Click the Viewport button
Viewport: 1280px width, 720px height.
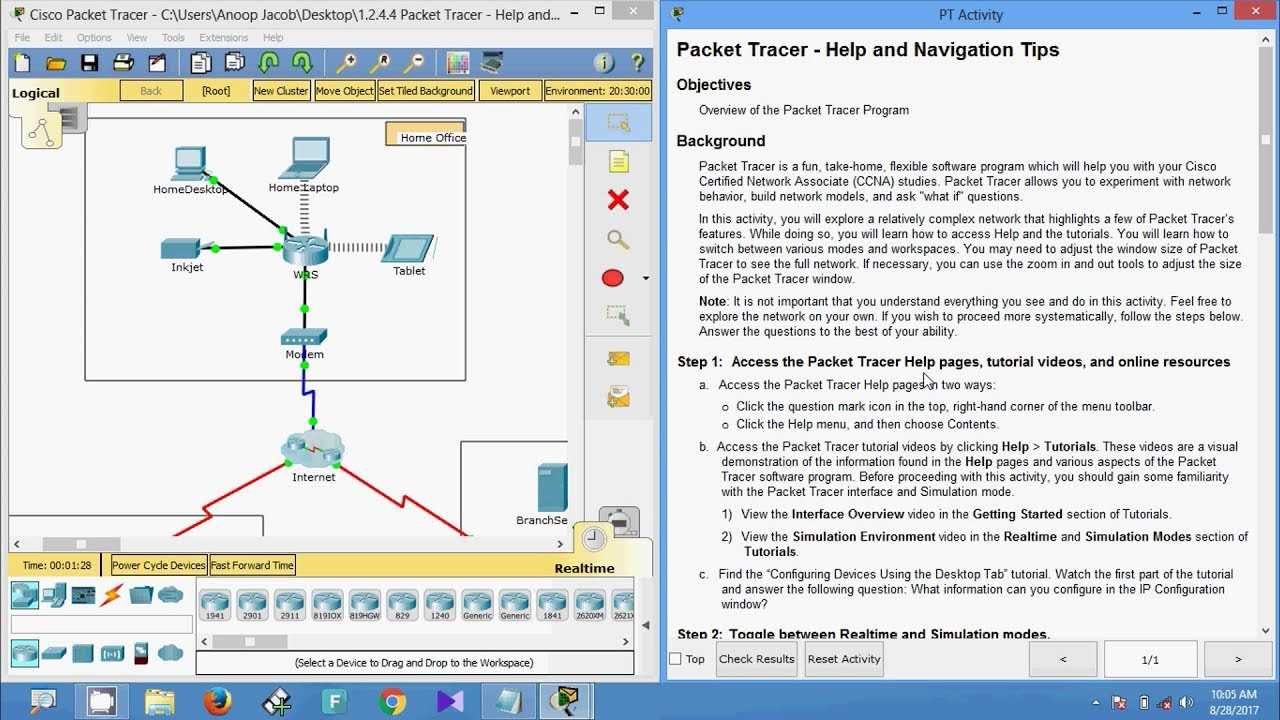pos(510,91)
